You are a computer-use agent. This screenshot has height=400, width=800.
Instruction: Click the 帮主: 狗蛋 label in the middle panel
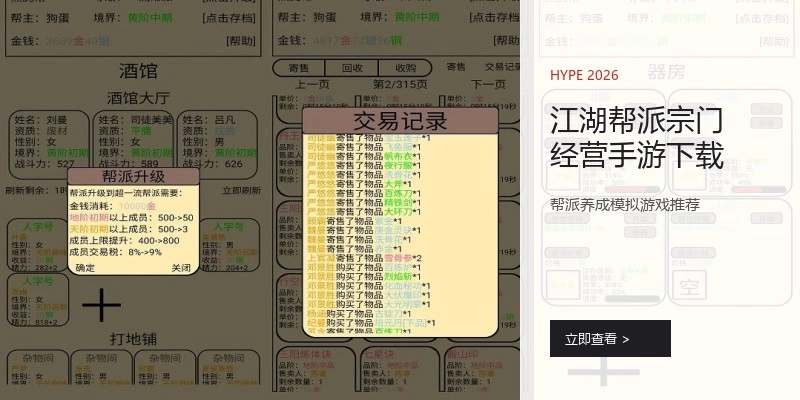307,18
